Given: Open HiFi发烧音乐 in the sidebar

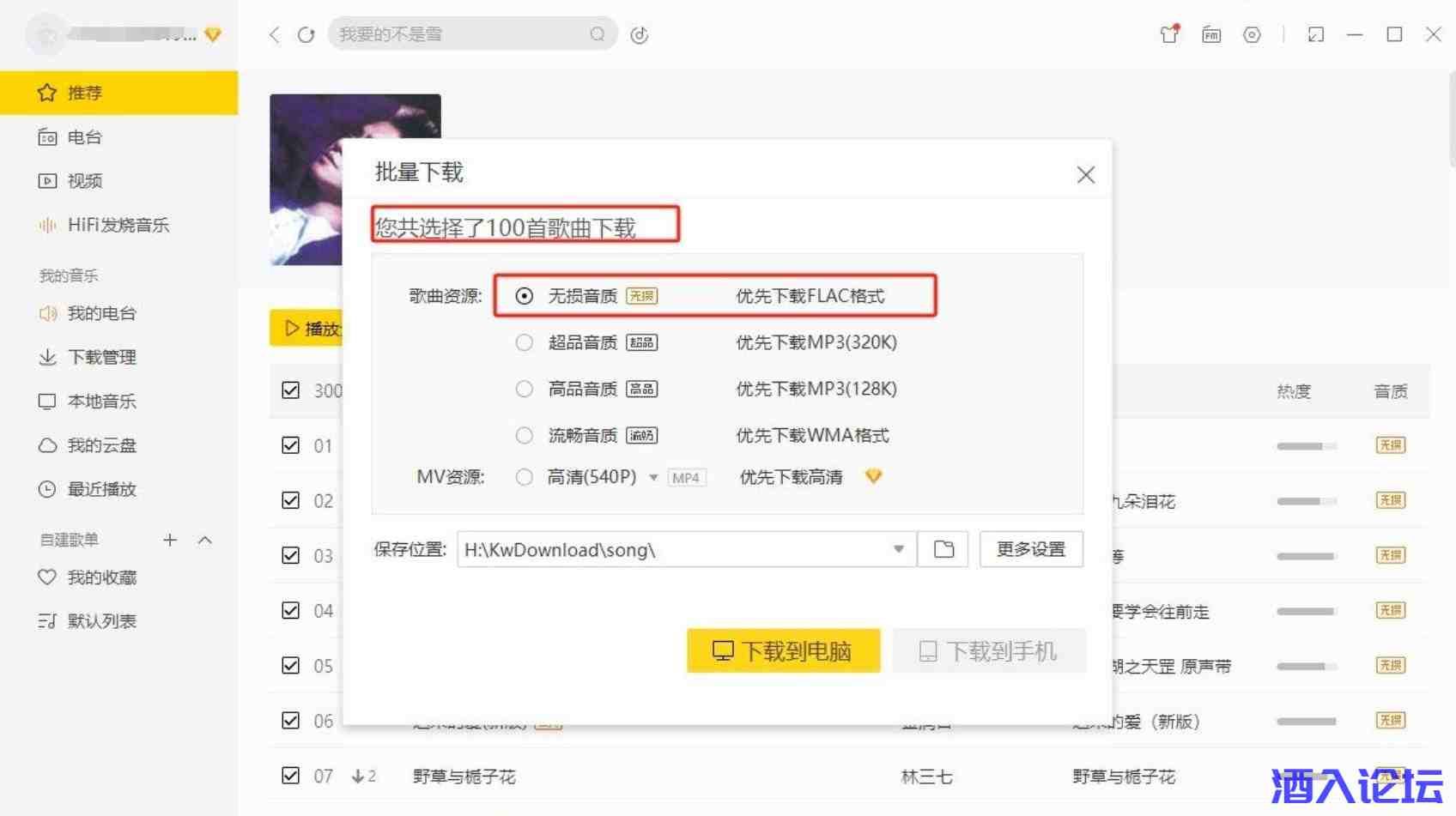Looking at the screenshot, I should coord(118,225).
